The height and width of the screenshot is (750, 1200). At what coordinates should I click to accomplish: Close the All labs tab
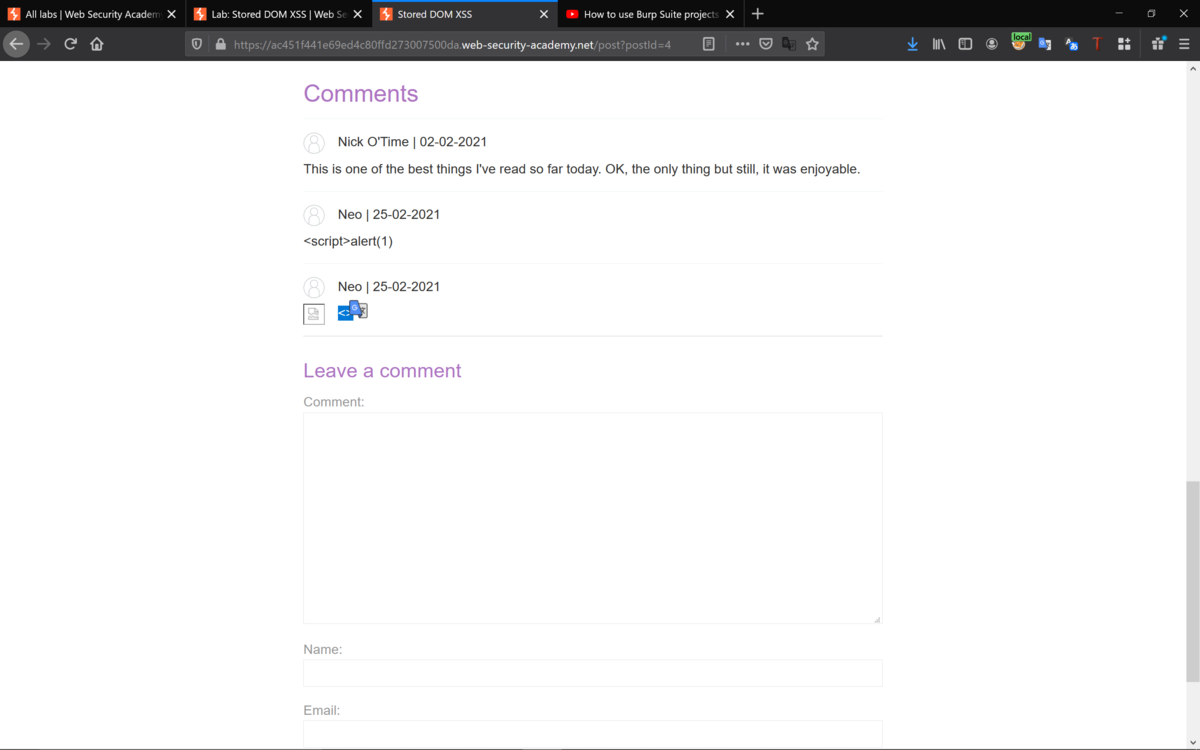(x=171, y=14)
